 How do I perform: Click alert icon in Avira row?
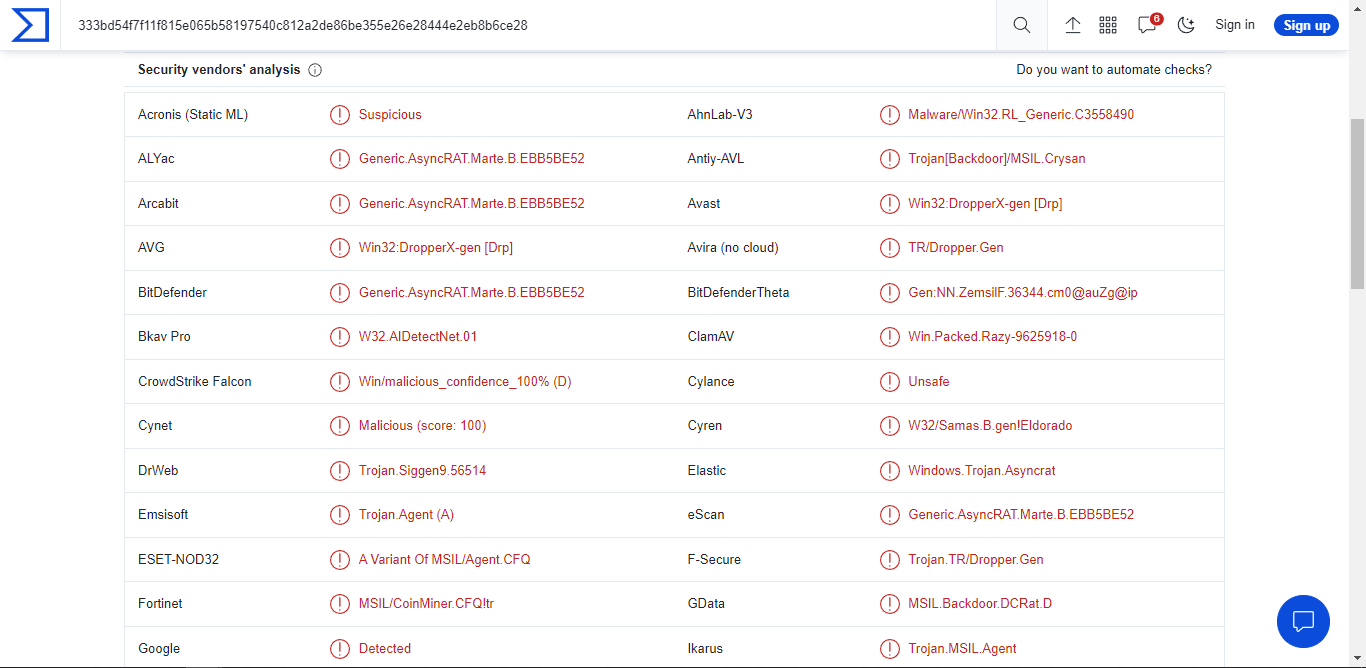pyautogui.click(x=890, y=248)
